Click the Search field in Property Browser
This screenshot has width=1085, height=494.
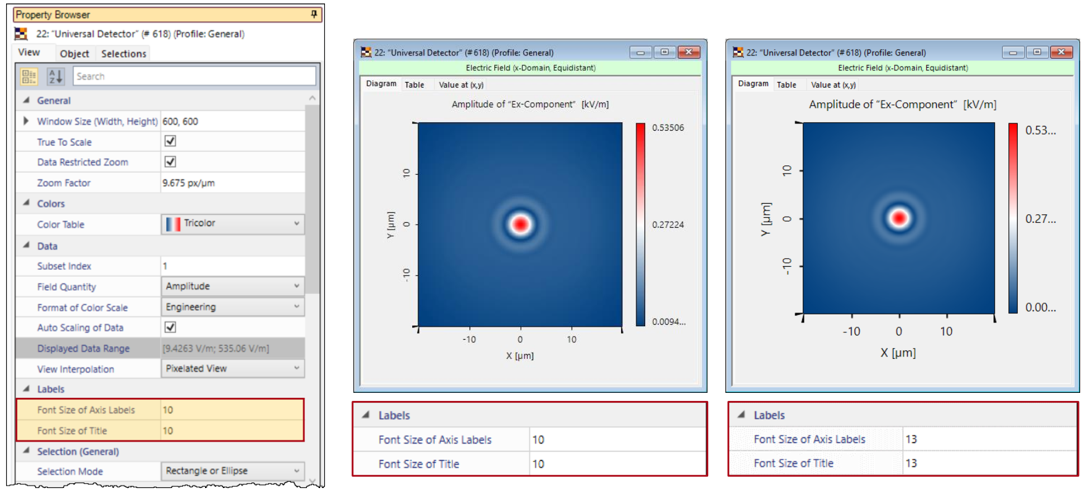click(x=194, y=76)
